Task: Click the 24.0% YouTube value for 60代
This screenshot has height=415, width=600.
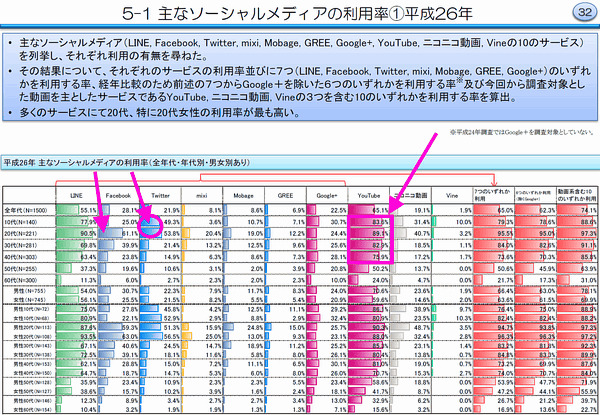Action: (381, 280)
